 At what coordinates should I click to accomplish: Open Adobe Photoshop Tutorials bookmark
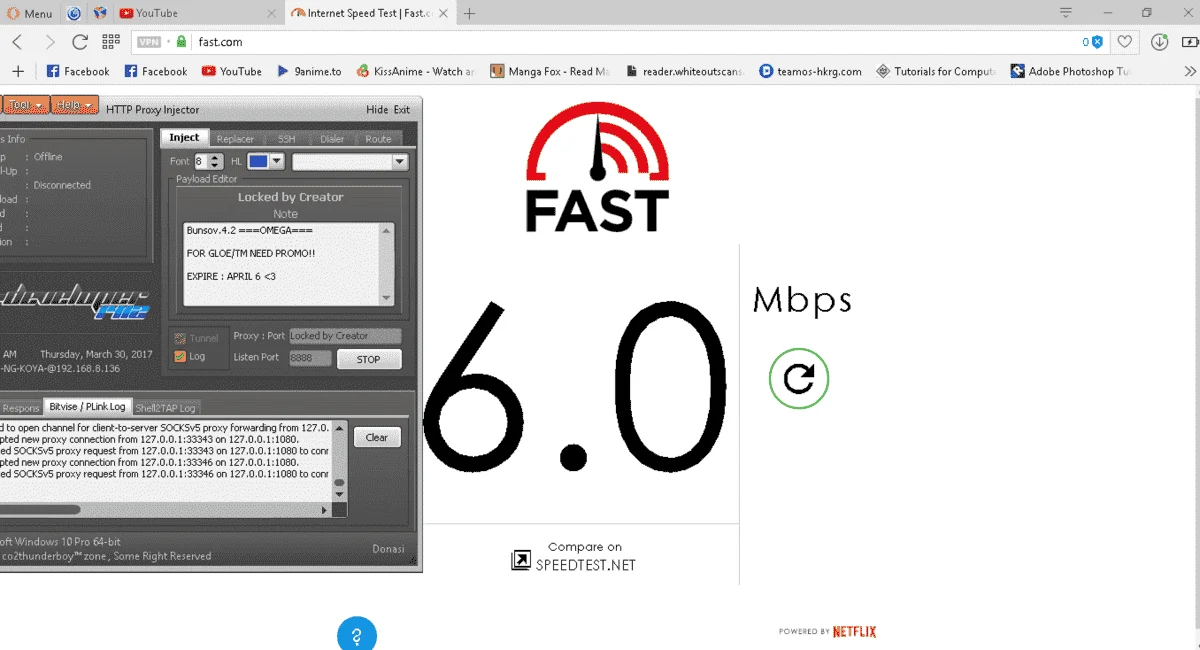[x=1071, y=71]
